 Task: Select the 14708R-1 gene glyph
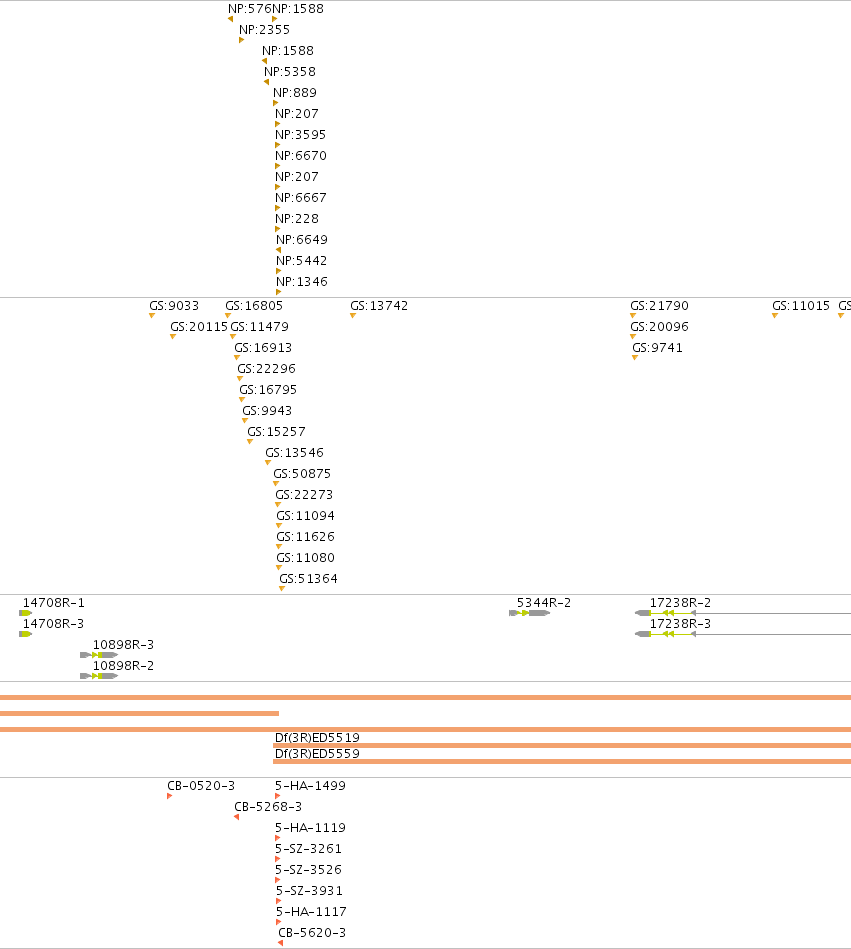pyautogui.click(x=25, y=613)
